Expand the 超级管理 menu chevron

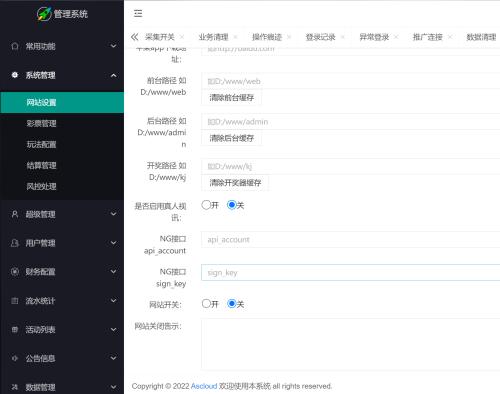pos(114,214)
